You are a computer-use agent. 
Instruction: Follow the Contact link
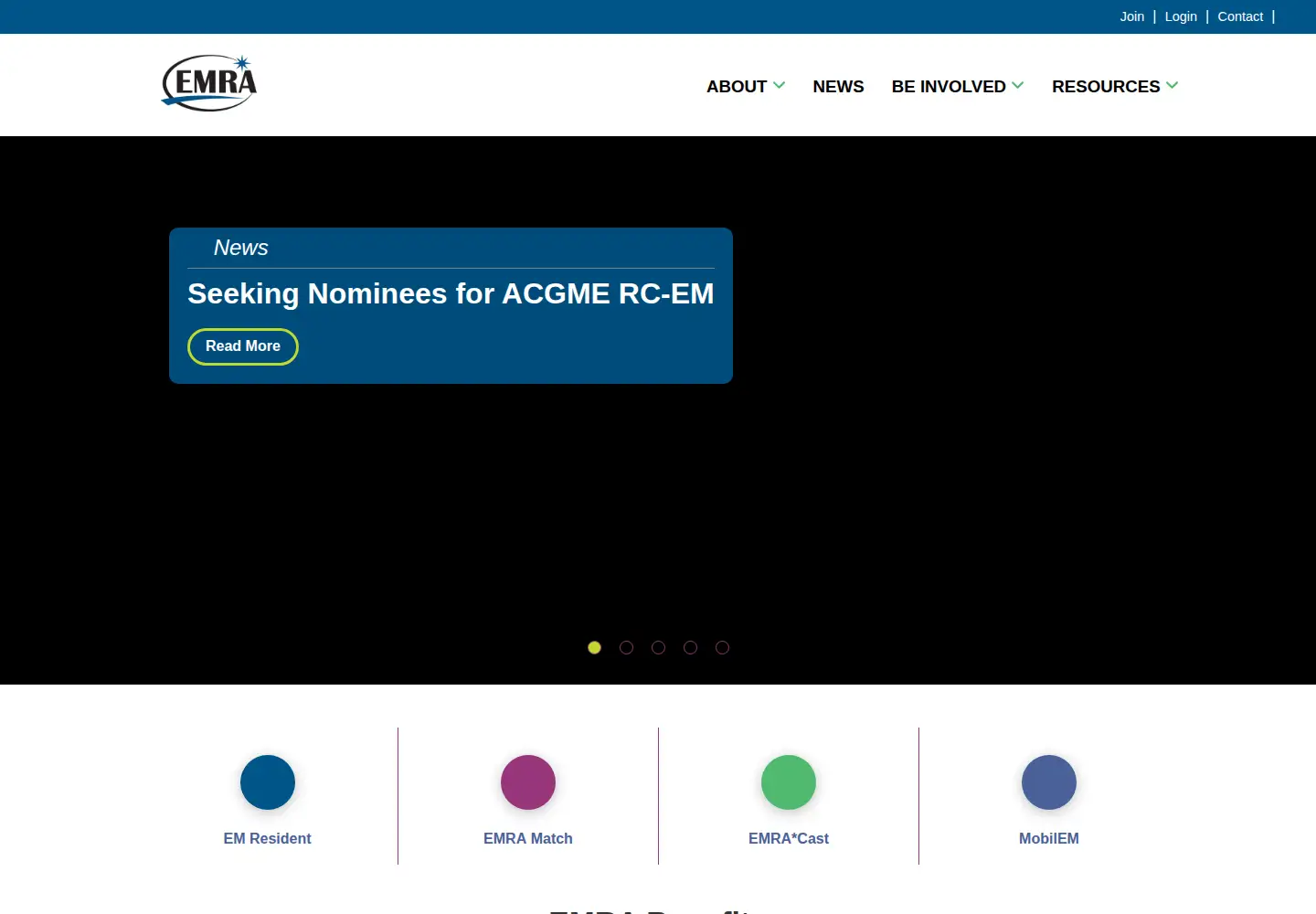pyautogui.click(x=1240, y=16)
